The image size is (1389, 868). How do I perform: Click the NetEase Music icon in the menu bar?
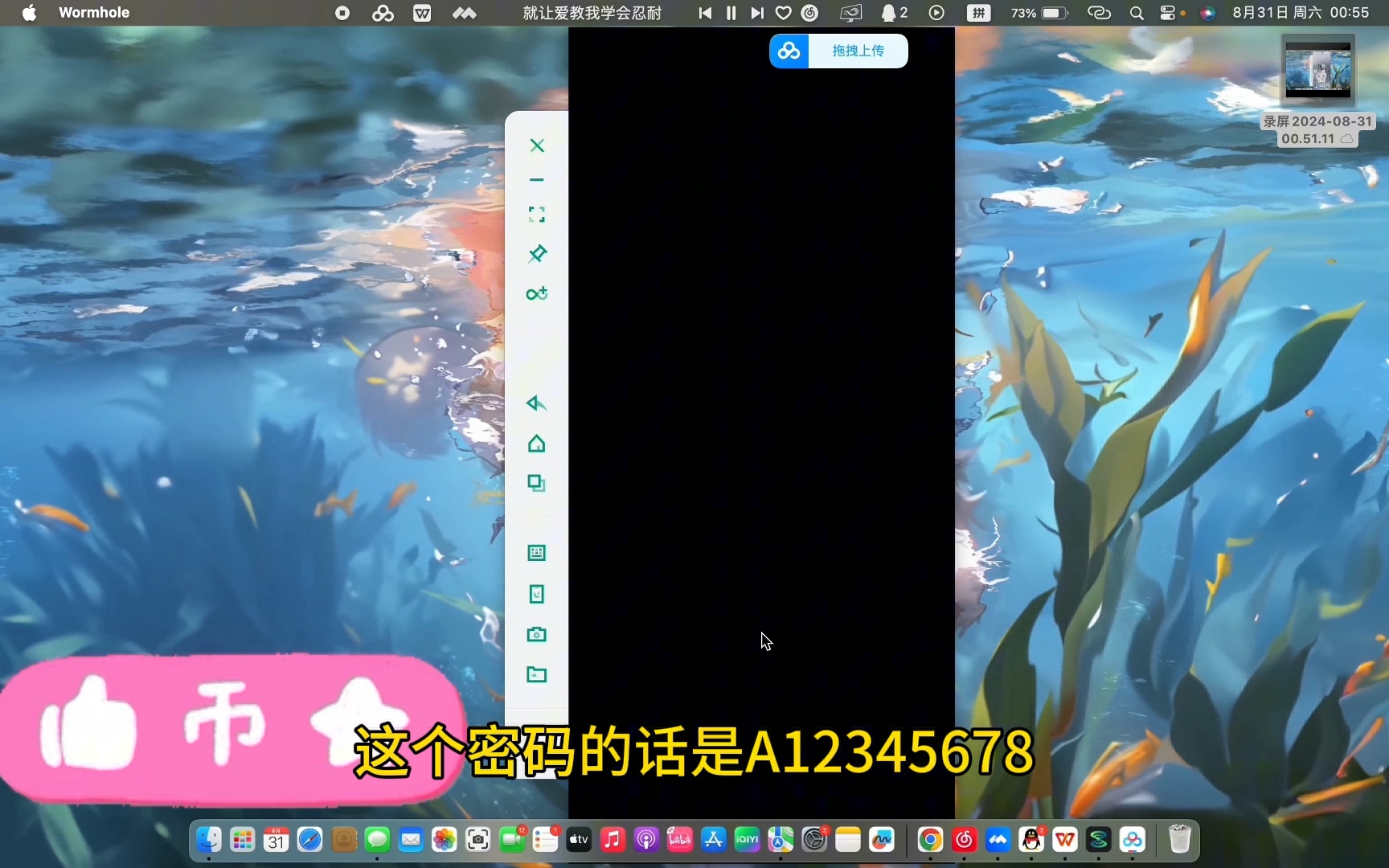810,13
